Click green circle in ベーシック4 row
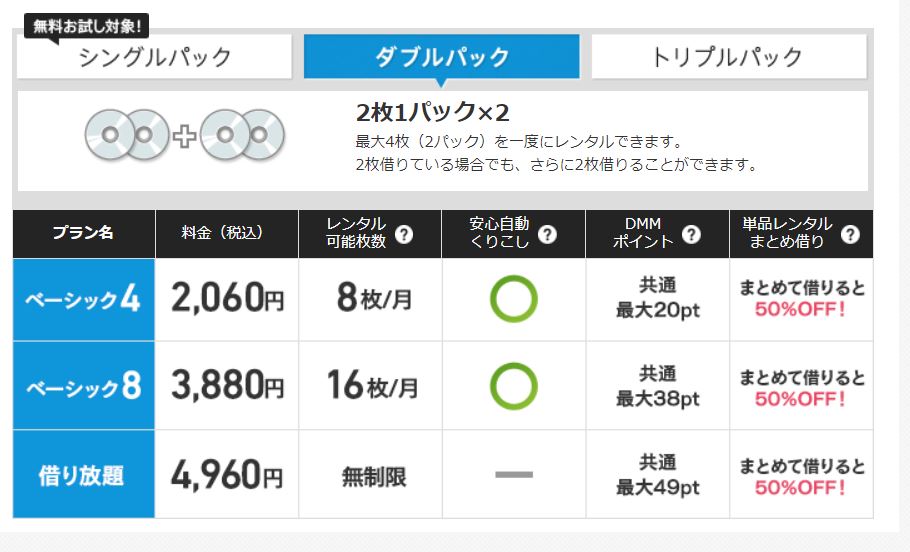The height and width of the screenshot is (552, 910). coord(514,299)
